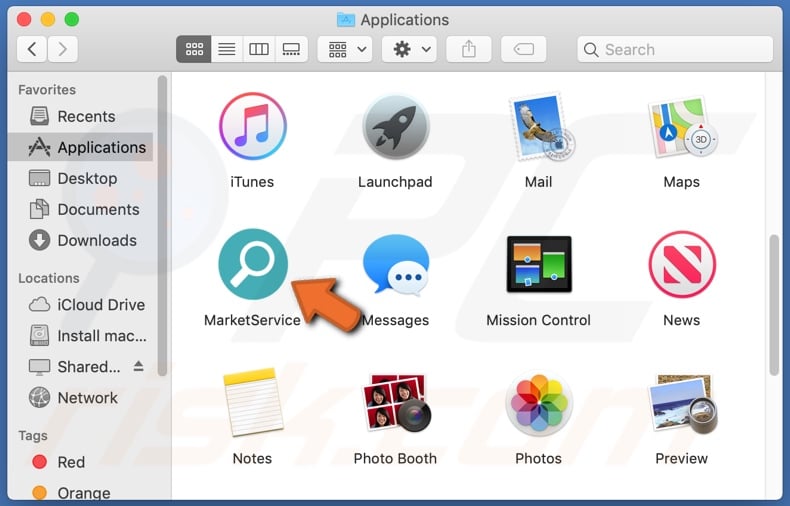
Task: Click the Locations section header
Action: 49,278
